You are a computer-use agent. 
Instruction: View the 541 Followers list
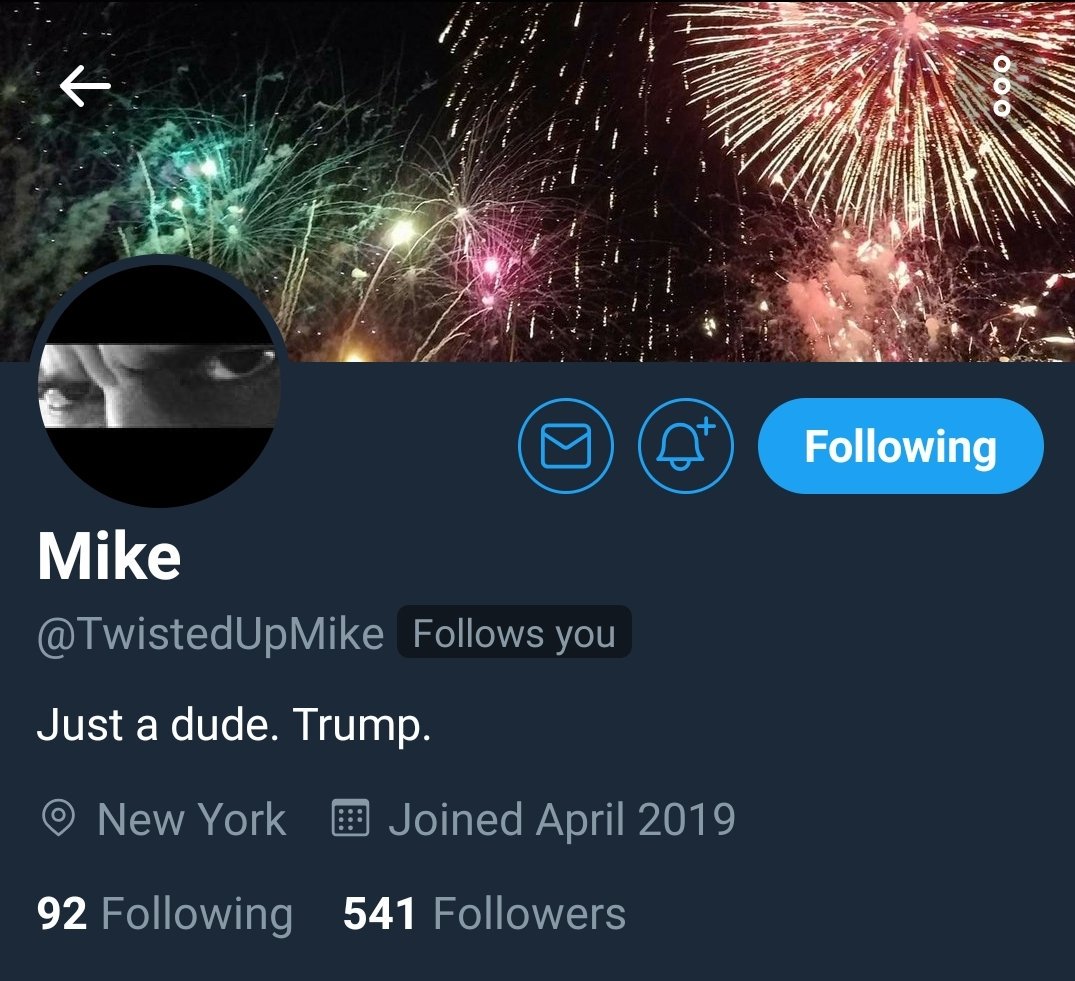pos(484,914)
